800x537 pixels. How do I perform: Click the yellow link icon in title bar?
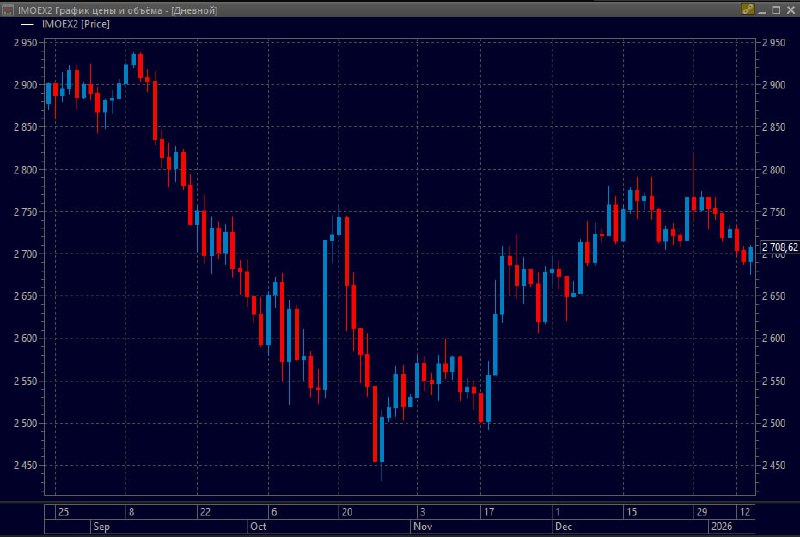coord(747,9)
